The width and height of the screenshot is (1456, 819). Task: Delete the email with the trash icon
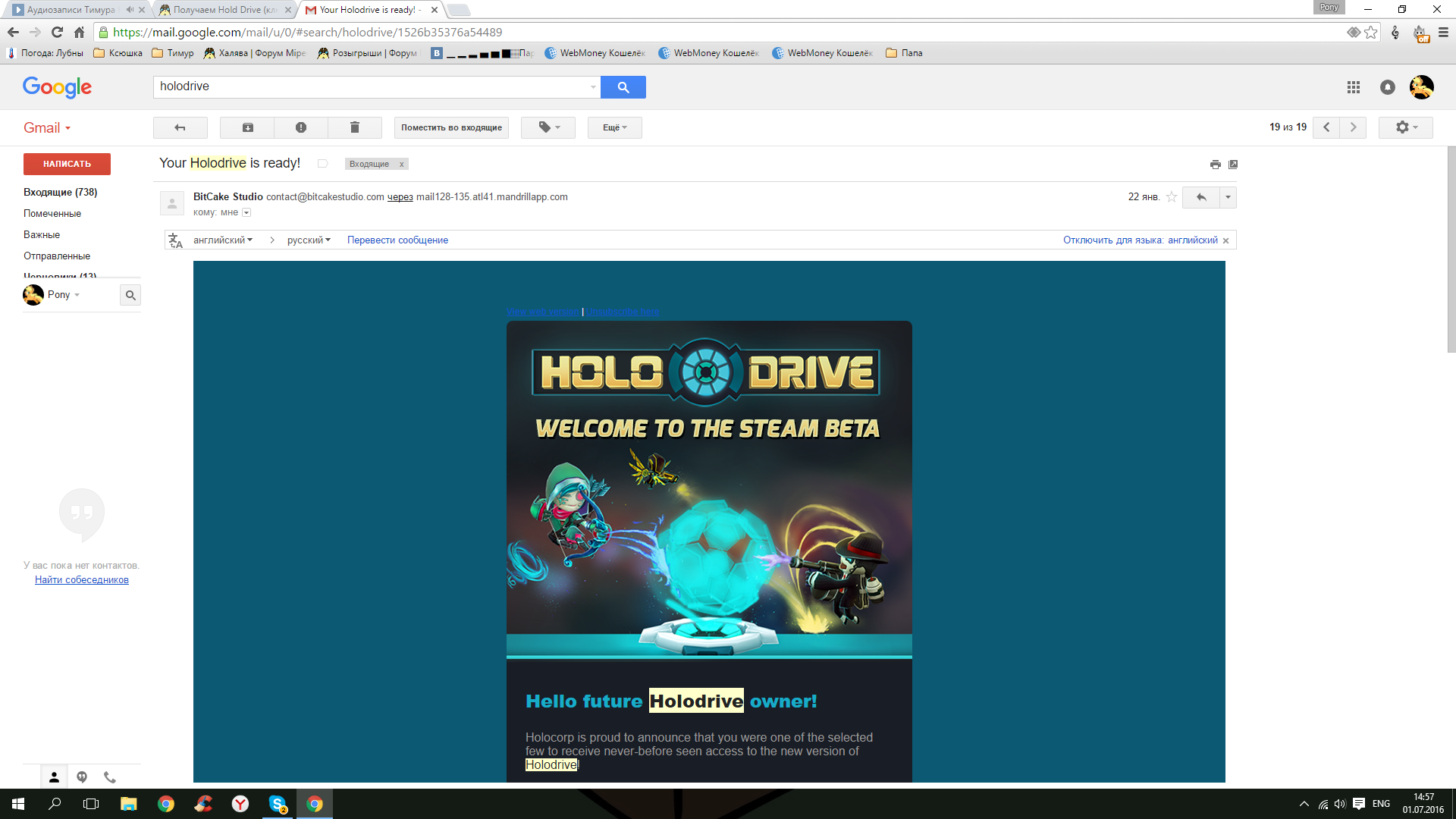(x=354, y=127)
